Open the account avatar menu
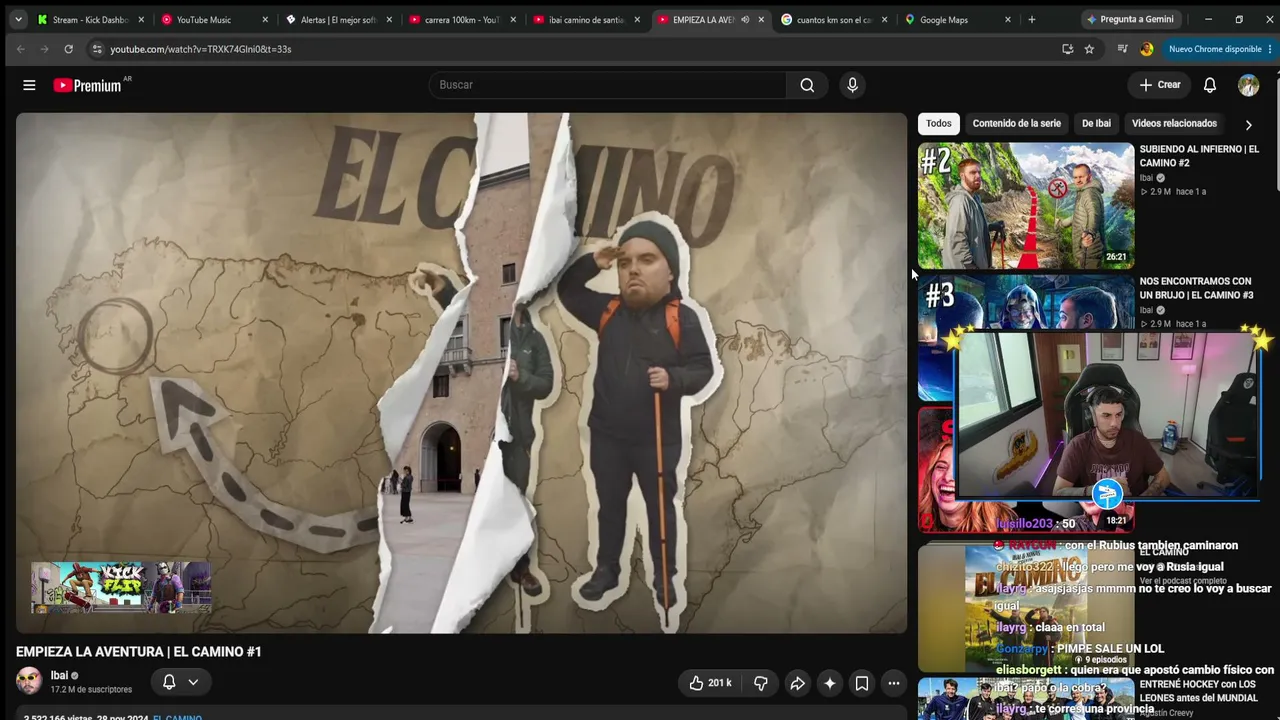This screenshot has width=1280, height=720. 1248,85
